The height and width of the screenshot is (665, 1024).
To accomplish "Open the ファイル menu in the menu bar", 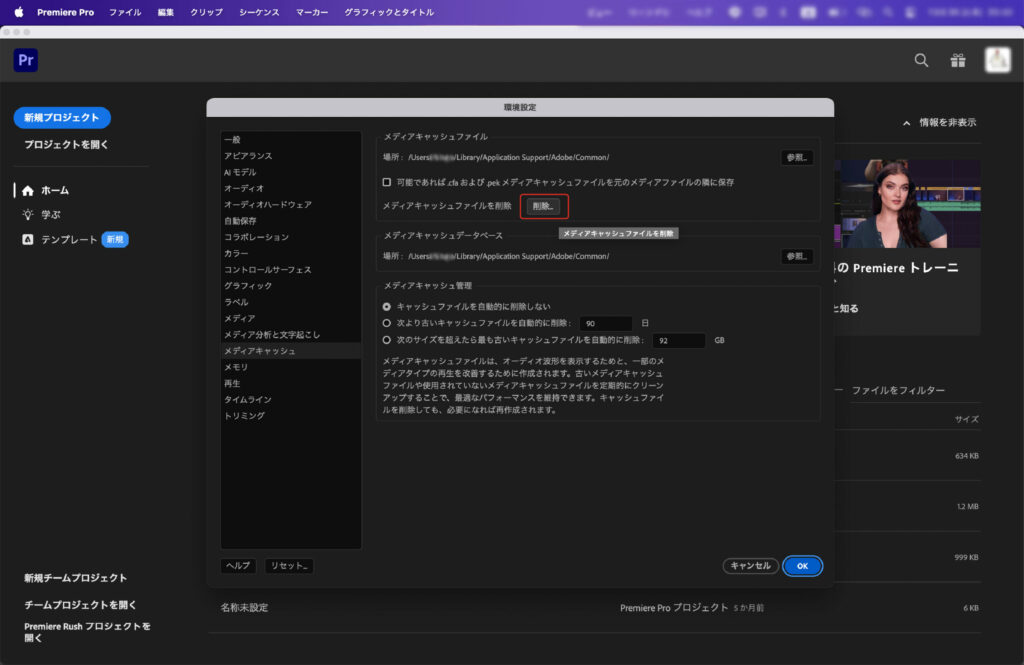I will (125, 12).
